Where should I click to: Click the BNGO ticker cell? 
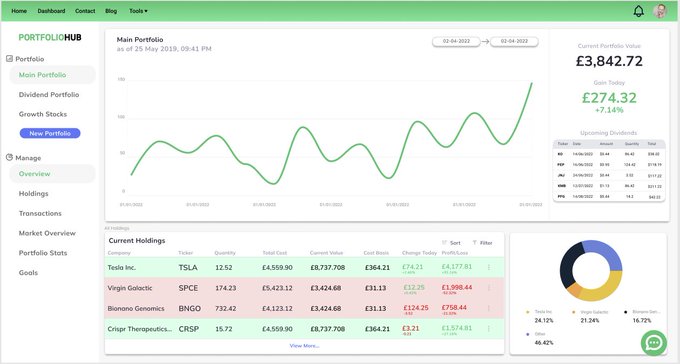(x=190, y=308)
